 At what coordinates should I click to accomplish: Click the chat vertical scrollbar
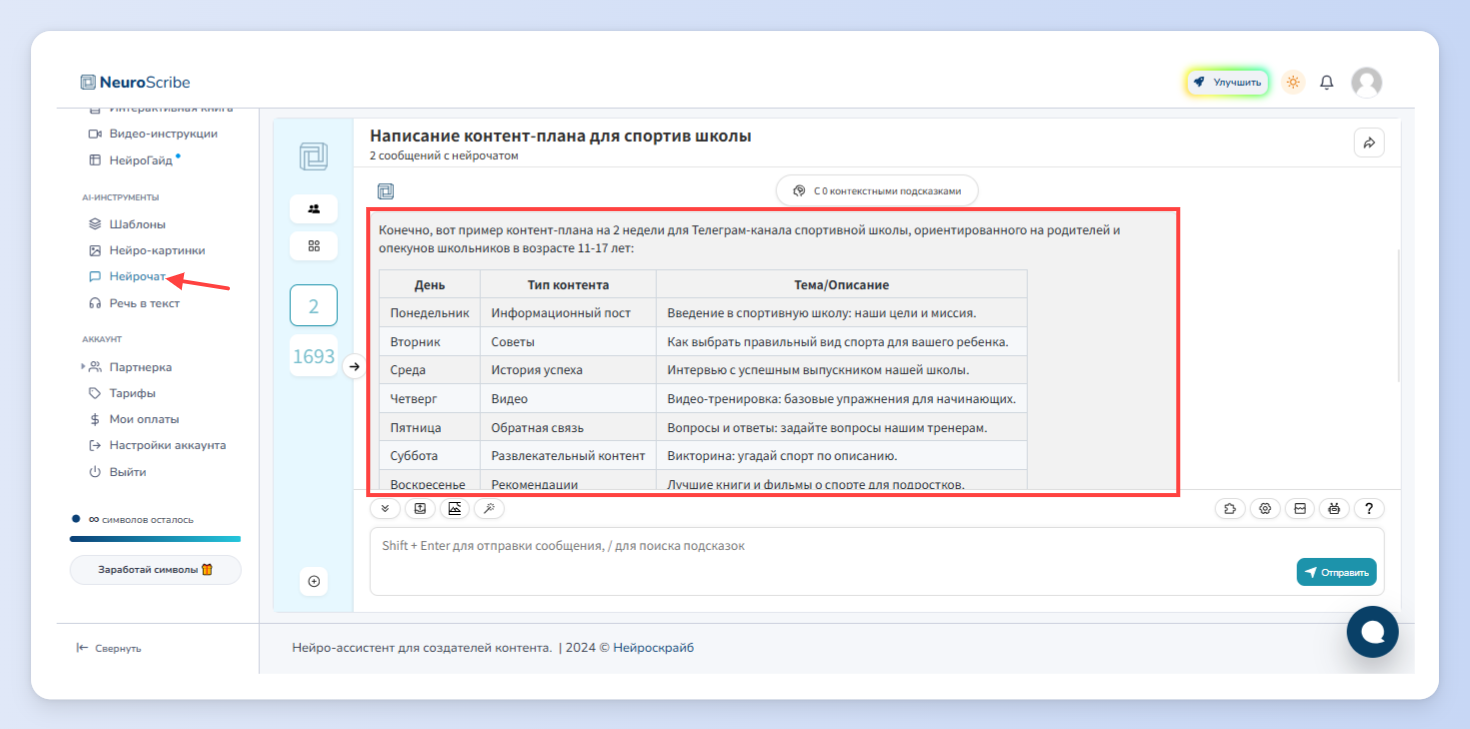click(x=1397, y=315)
